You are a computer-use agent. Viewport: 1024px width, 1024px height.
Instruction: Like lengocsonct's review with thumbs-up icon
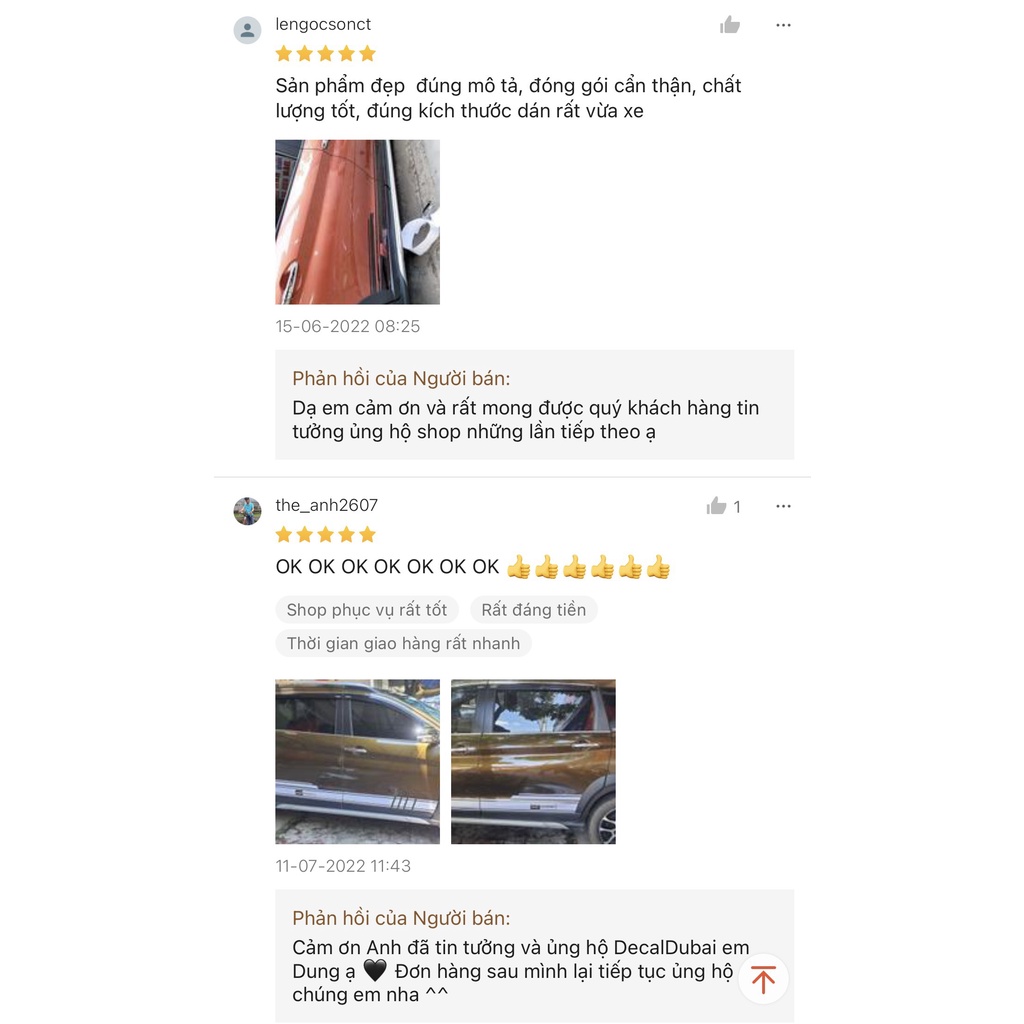[x=729, y=25]
